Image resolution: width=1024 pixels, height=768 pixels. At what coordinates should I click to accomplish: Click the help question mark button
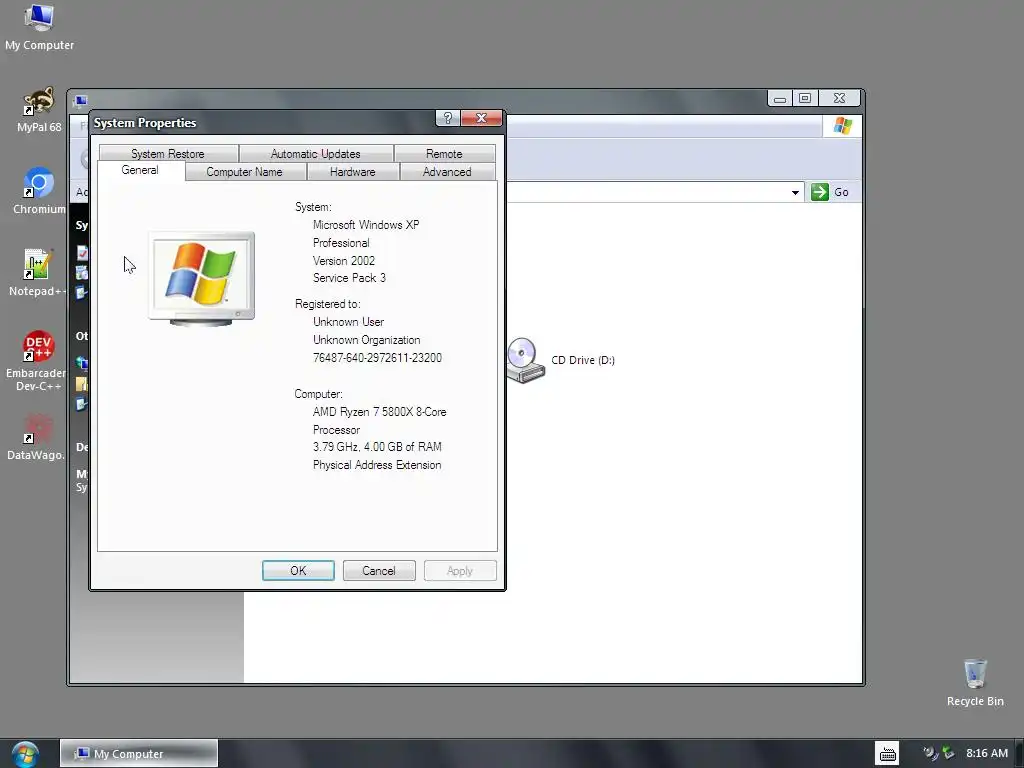click(x=447, y=118)
